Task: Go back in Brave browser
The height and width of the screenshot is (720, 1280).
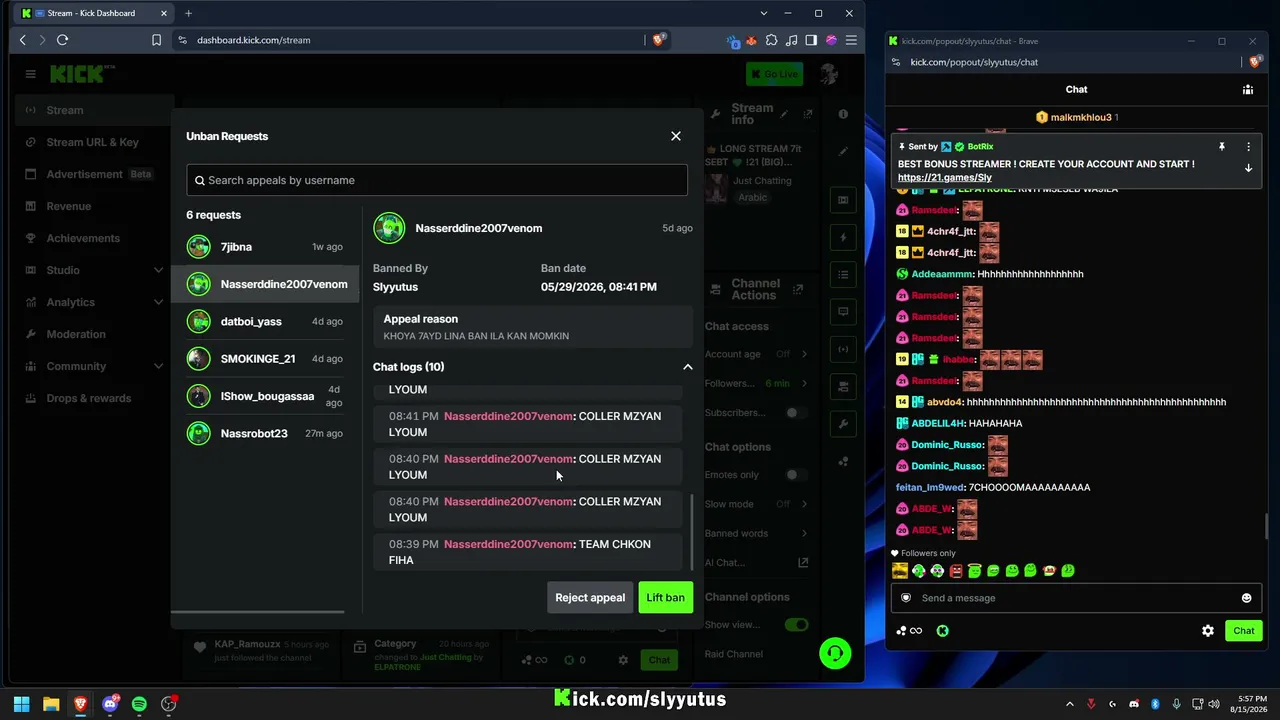Action: [x=22, y=40]
